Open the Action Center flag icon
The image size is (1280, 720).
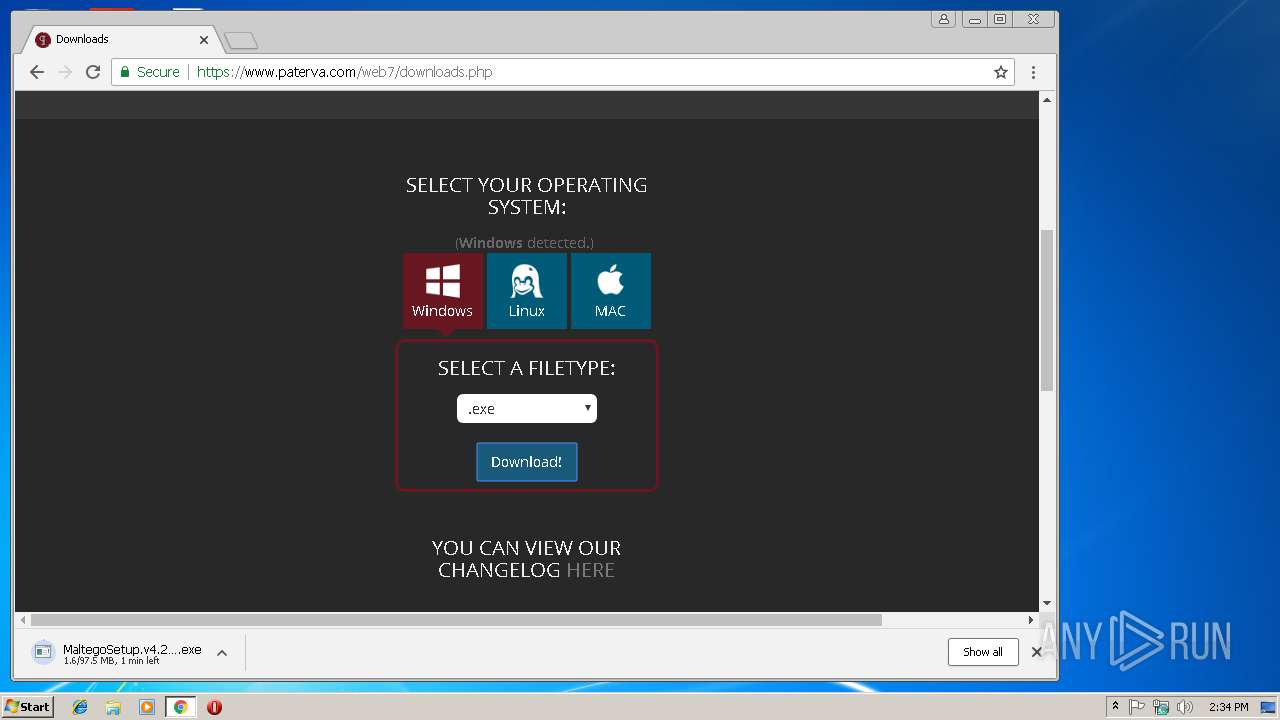coord(1137,707)
